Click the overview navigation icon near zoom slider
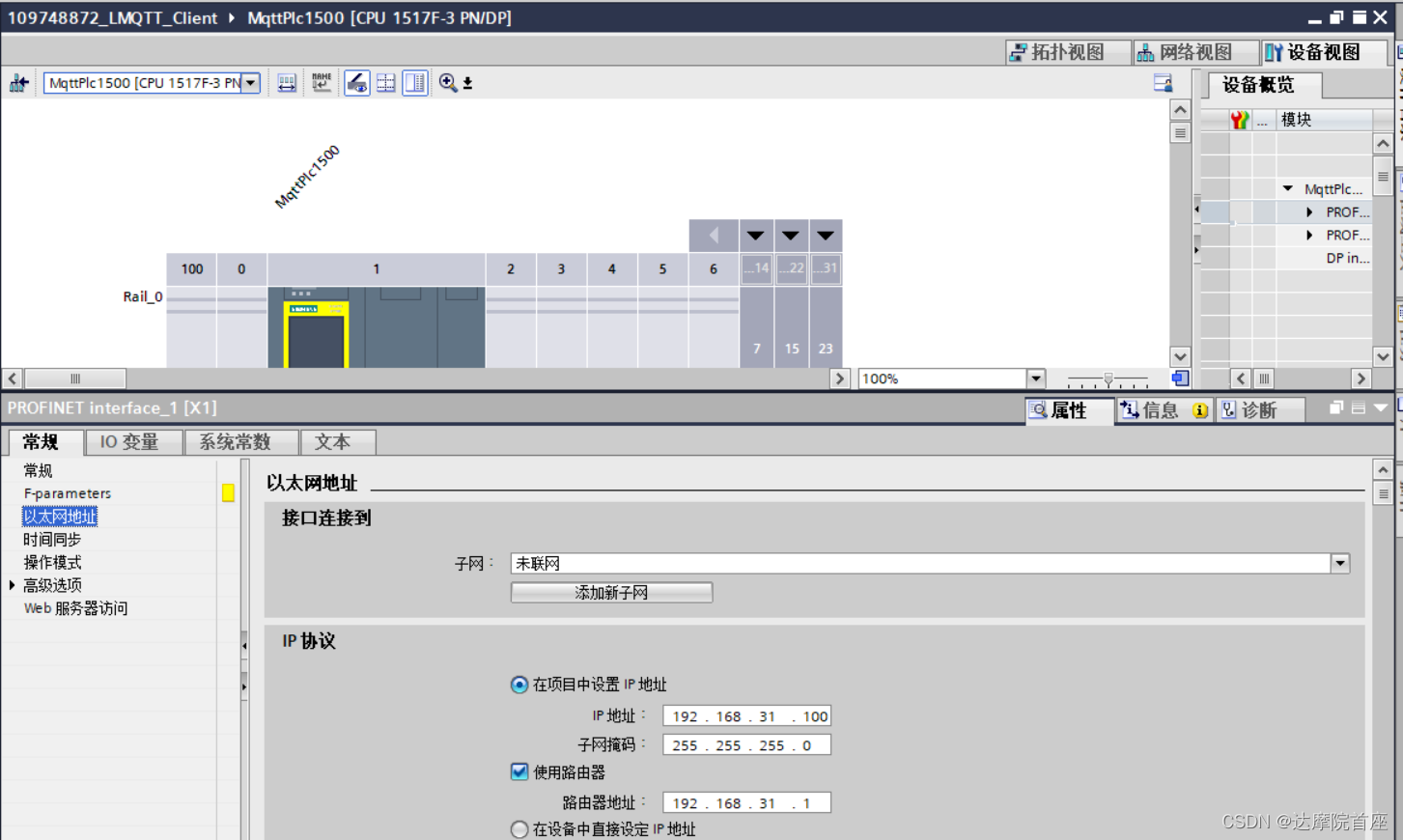Image resolution: width=1403 pixels, height=840 pixels. [x=1180, y=378]
